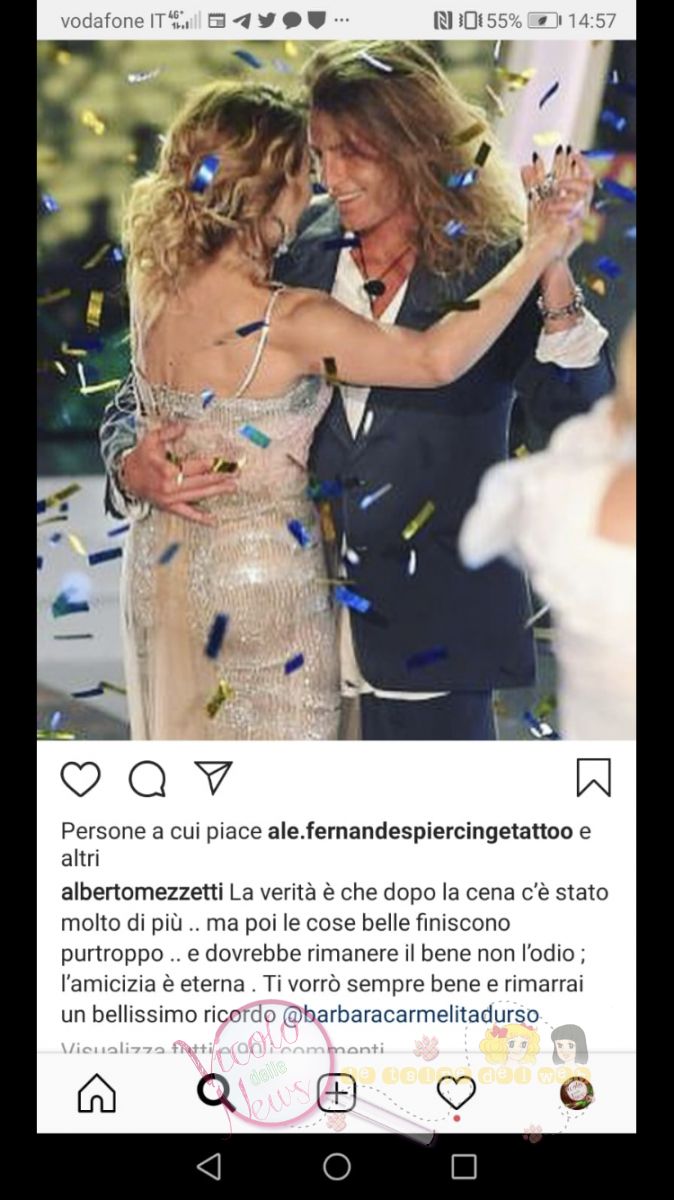Tap the Android back navigation button
Image resolution: width=674 pixels, height=1200 pixels.
pos(208,1166)
